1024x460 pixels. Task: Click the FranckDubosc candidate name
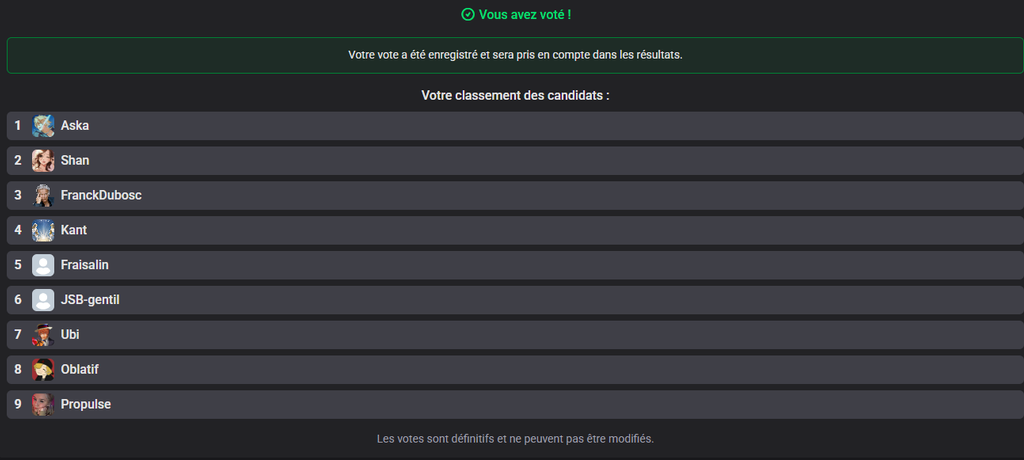101,196
